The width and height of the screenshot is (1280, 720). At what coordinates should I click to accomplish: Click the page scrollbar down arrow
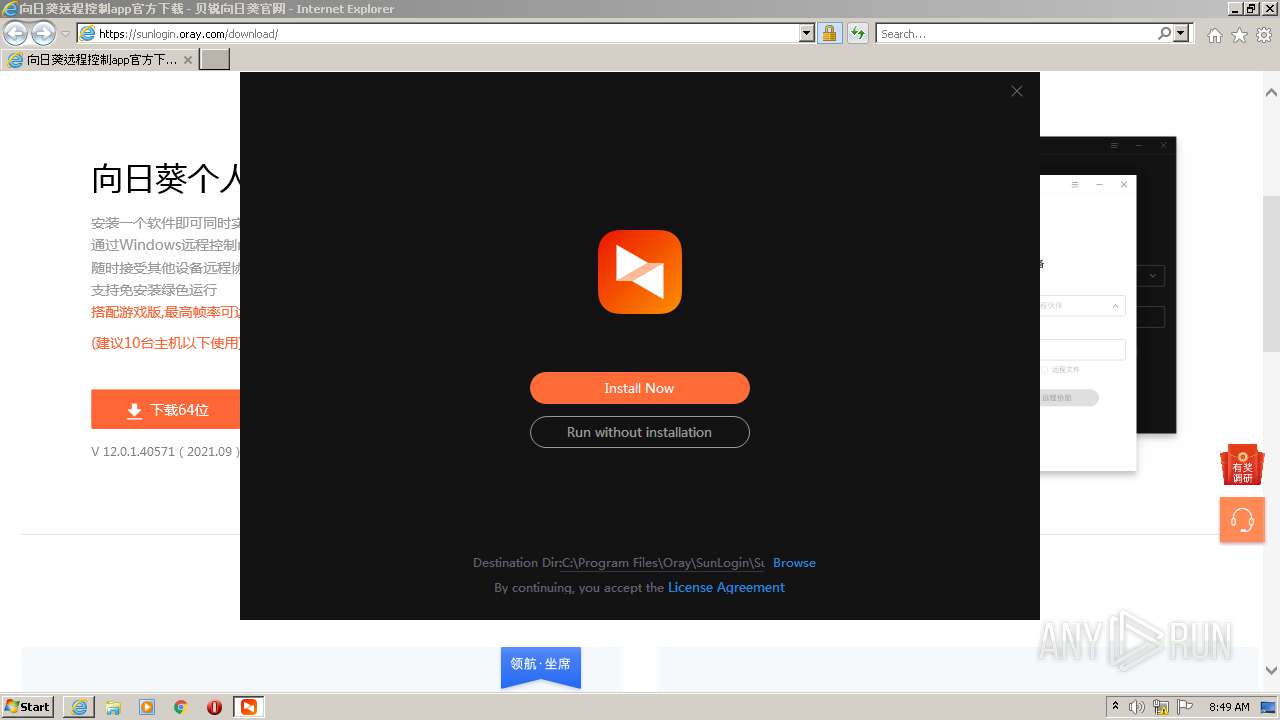point(1271,671)
